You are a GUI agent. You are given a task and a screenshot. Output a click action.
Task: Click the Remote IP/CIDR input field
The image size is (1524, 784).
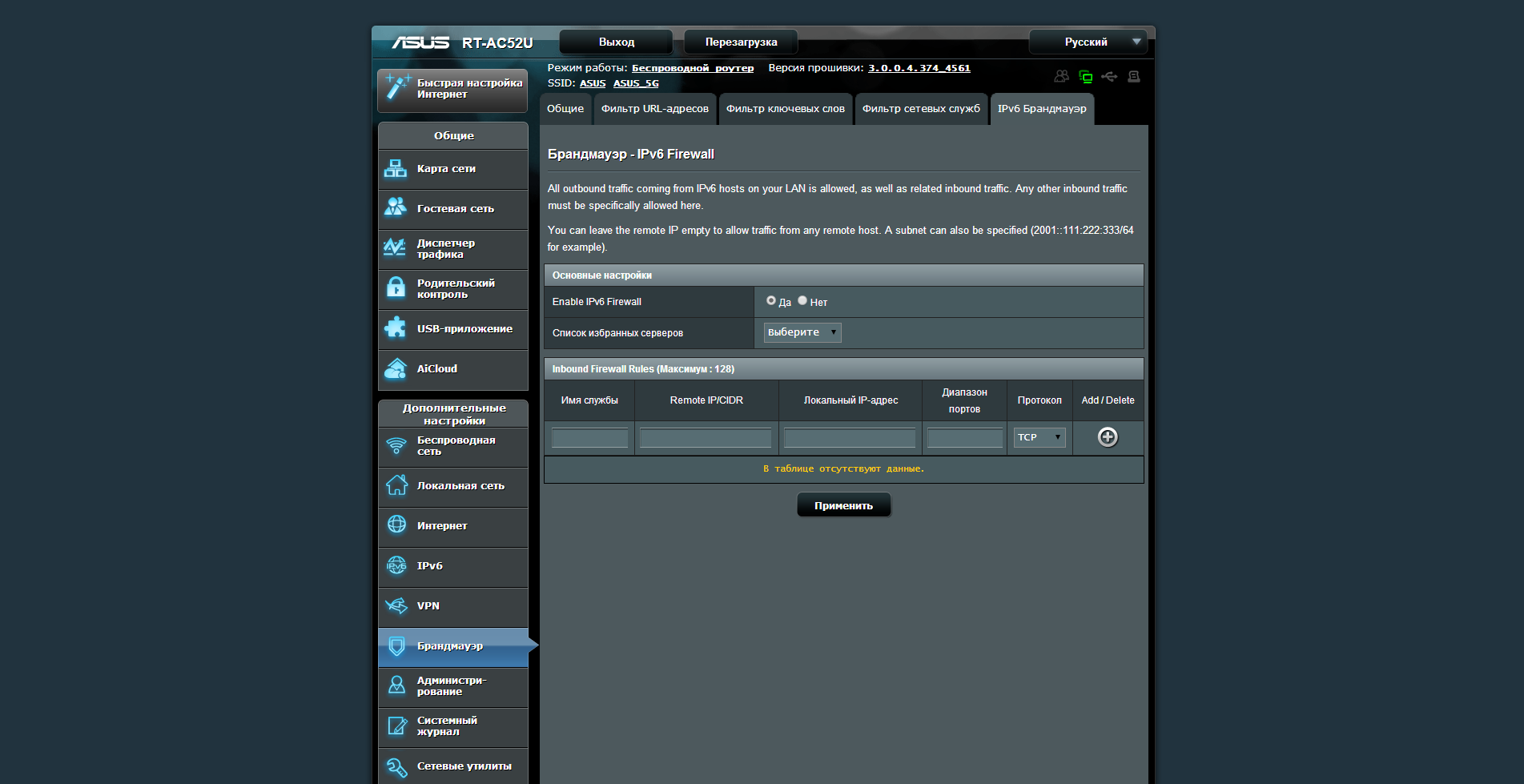coord(706,437)
